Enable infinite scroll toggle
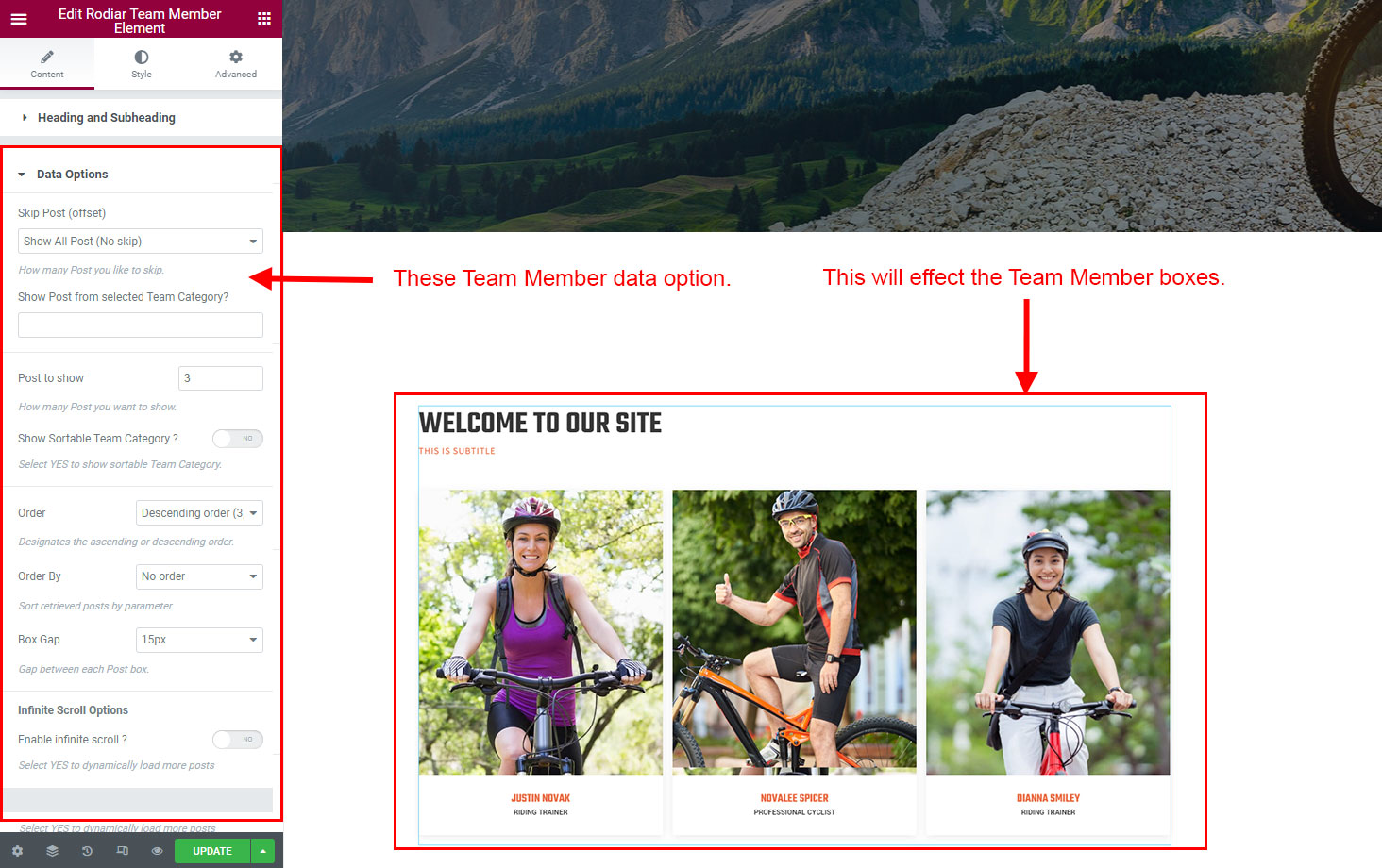 (237, 740)
